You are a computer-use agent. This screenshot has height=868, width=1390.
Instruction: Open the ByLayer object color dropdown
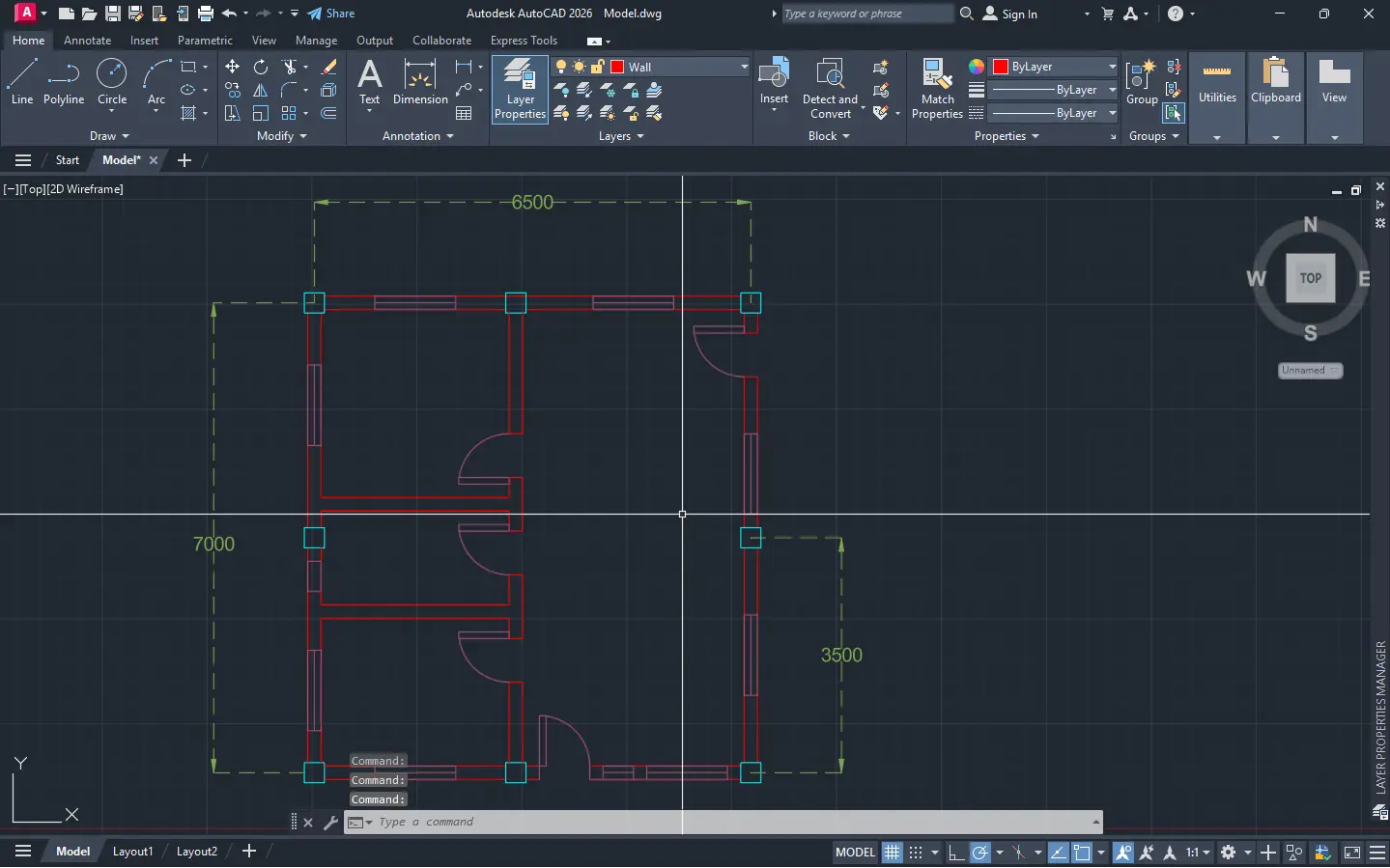coord(1113,67)
